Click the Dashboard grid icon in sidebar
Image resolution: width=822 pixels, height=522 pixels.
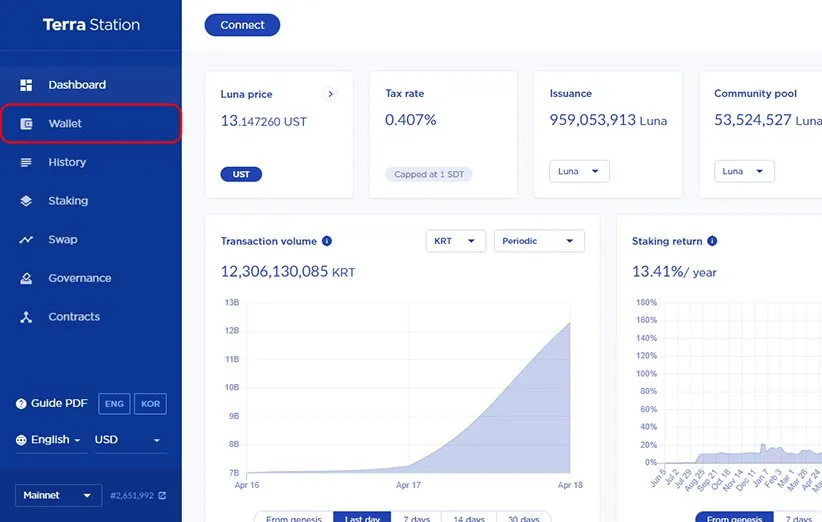point(27,85)
